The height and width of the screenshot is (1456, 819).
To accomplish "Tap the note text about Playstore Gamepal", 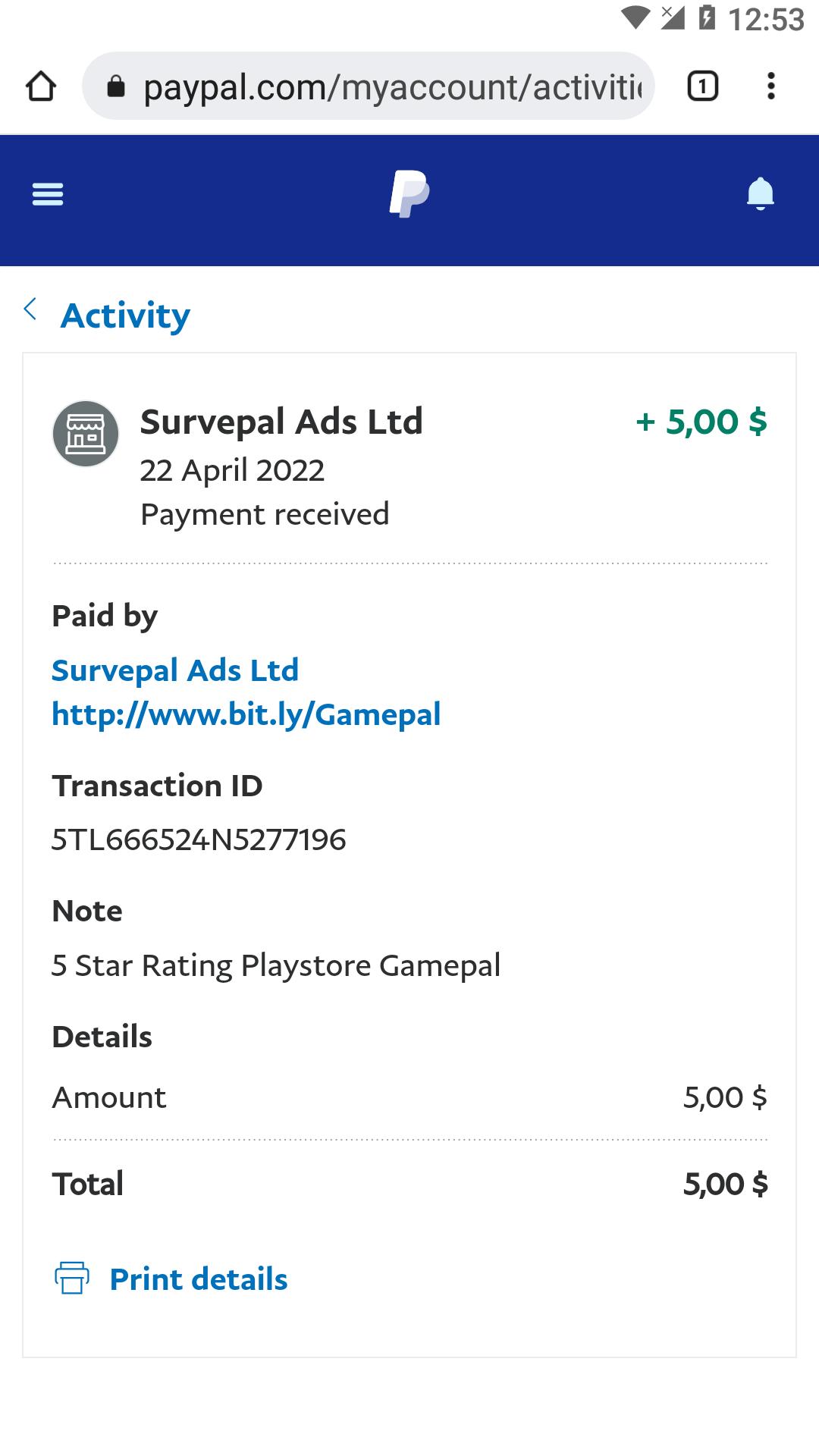I will click(276, 965).
